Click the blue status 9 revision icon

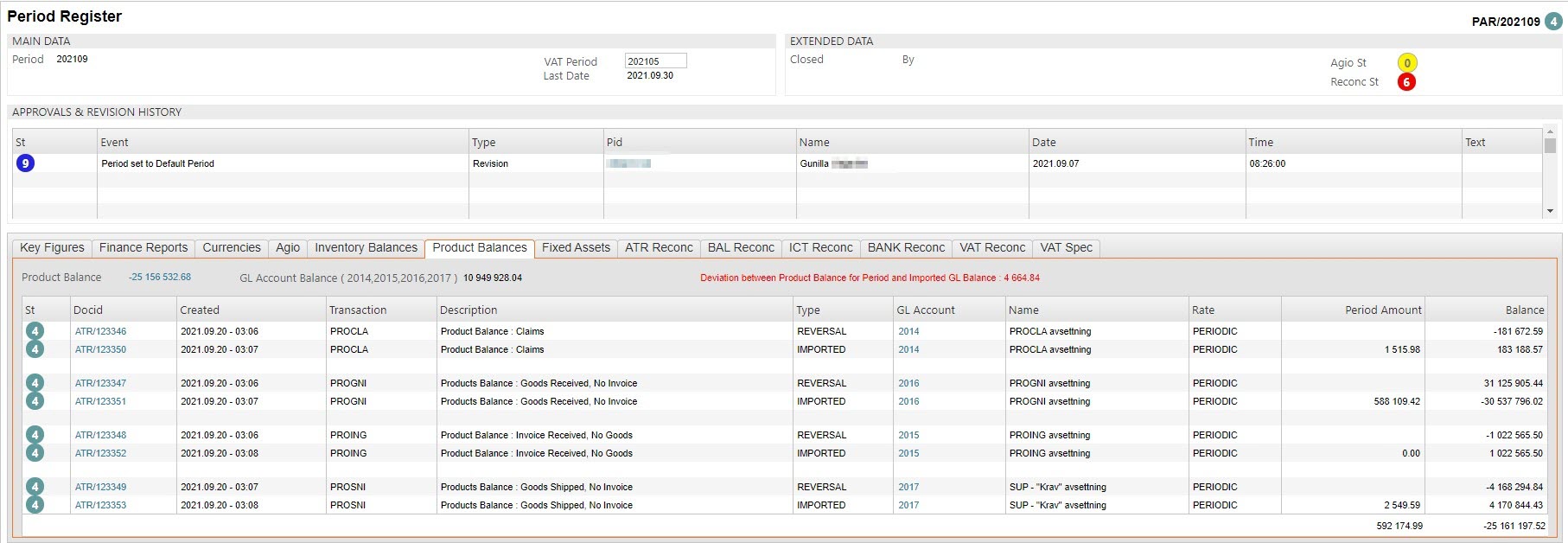coord(25,163)
